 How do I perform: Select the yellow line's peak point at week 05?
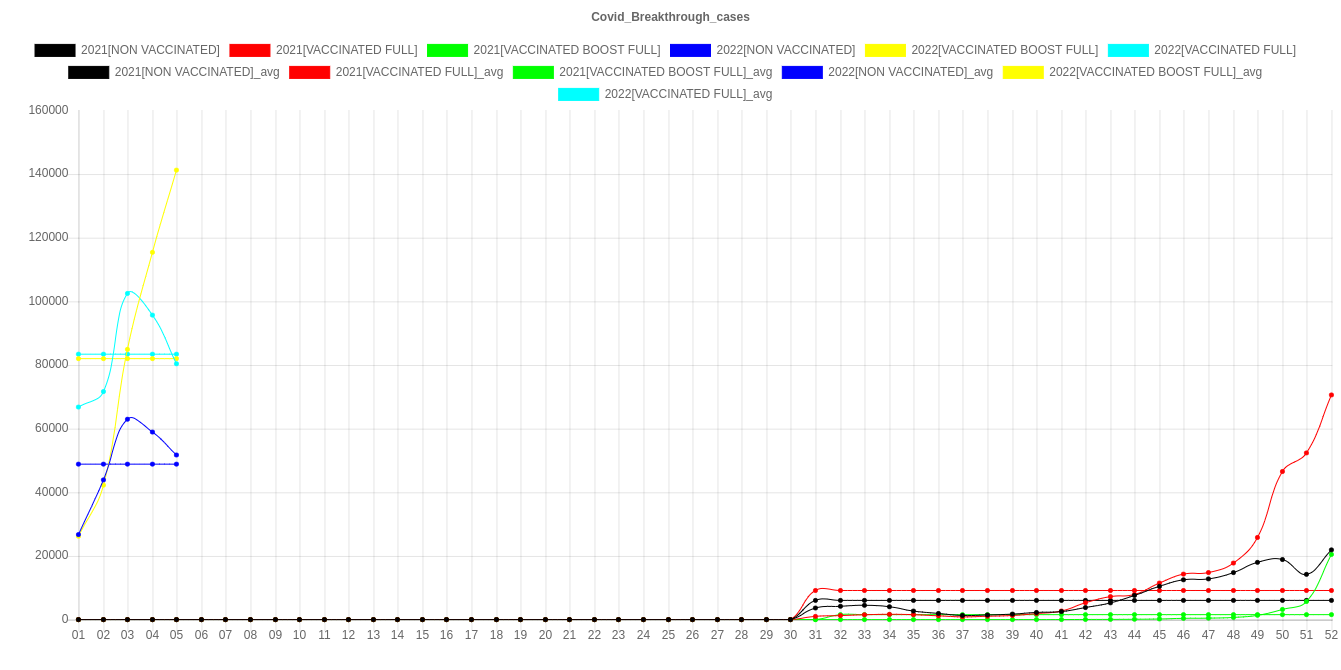click(176, 170)
